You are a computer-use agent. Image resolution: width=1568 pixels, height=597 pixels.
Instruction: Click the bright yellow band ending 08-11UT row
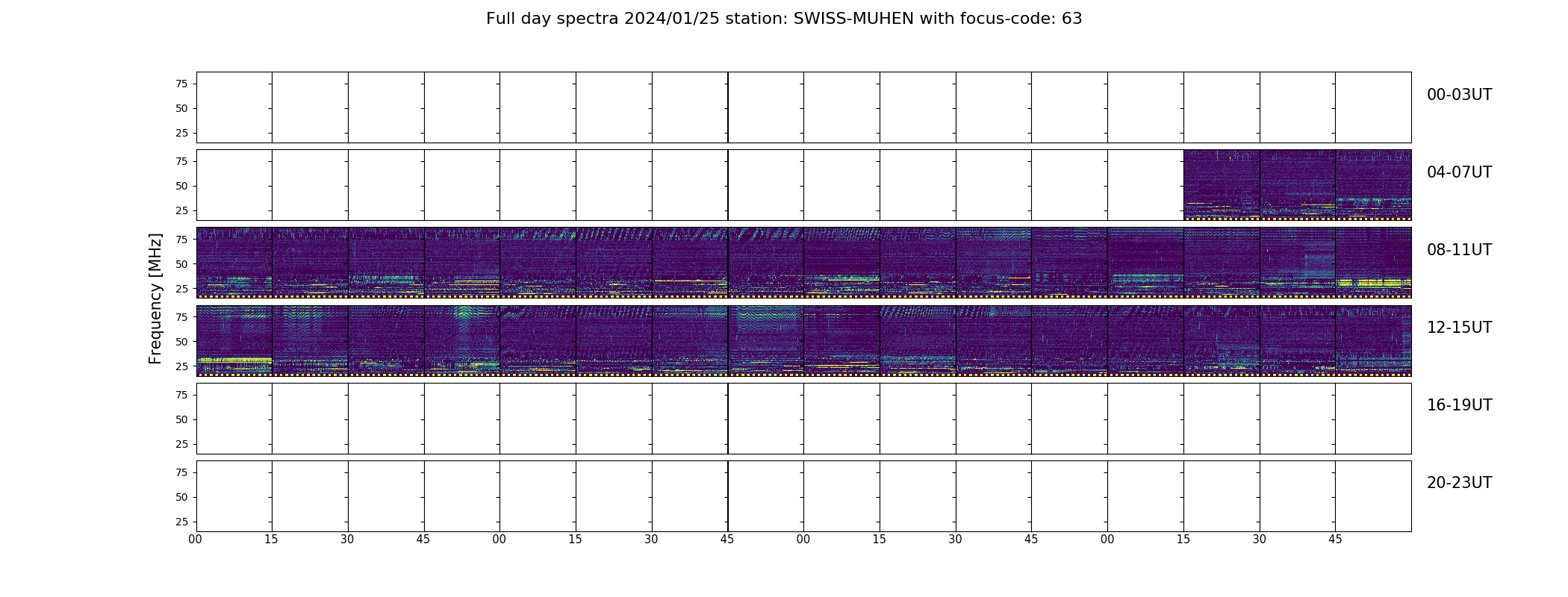point(1374,283)
